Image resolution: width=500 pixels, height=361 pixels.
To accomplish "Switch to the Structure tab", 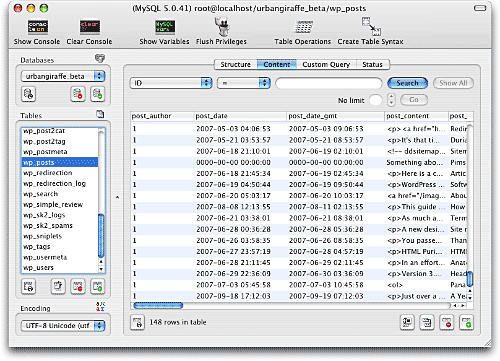I will point(235,64).
